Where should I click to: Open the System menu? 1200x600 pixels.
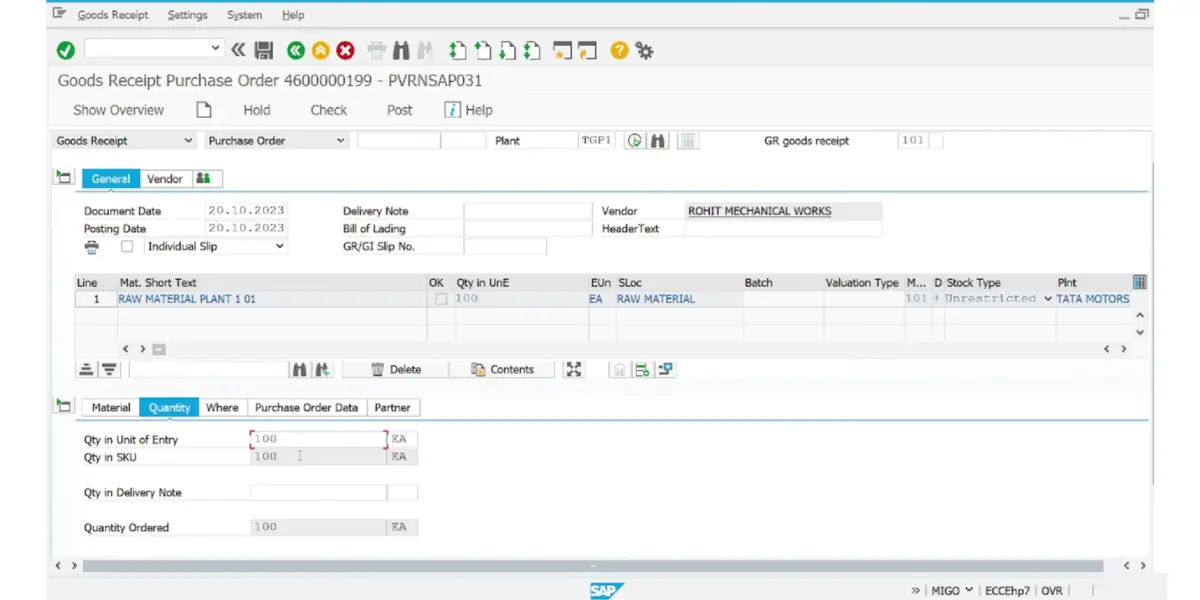(245, 15)
